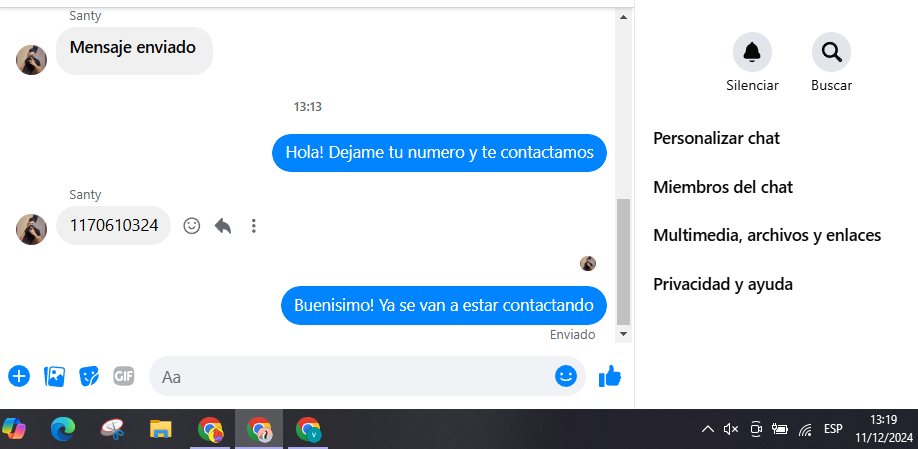The image size is (918, 449).
Task: Click Santy's avatar beside the phone number
Action: point(32,229)
